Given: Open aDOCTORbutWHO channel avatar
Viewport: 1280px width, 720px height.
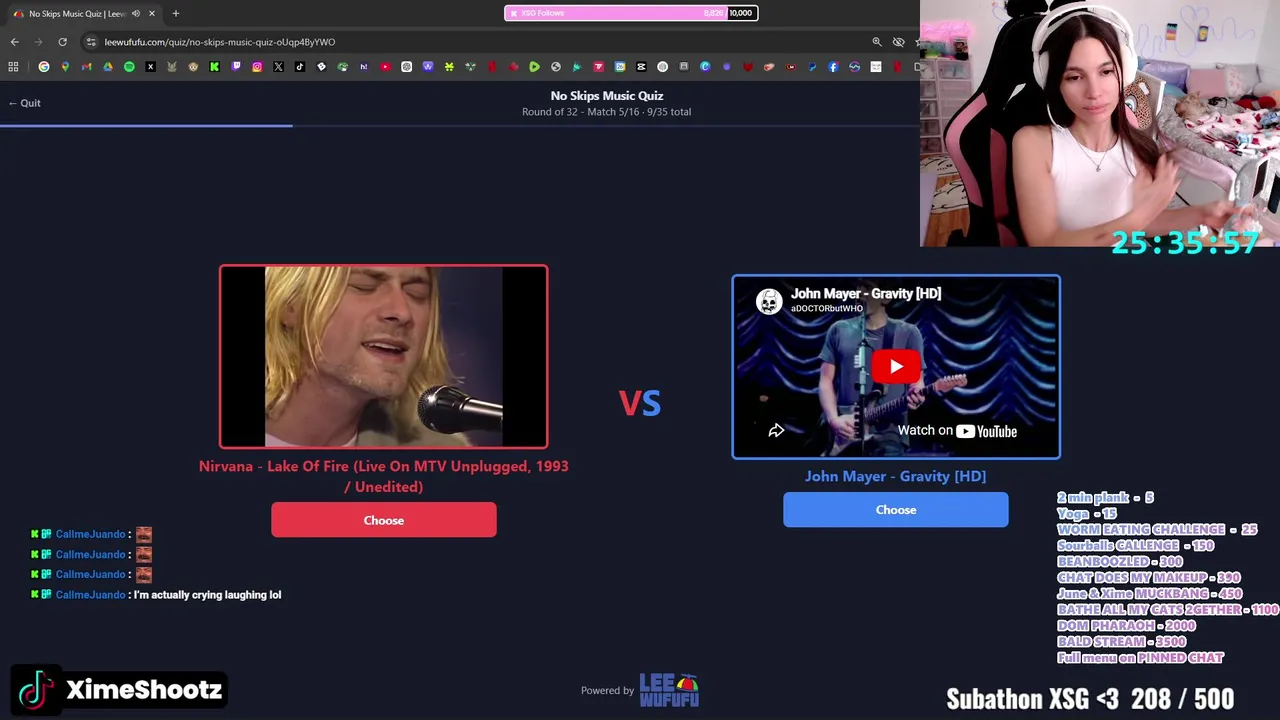Looking at the screenshot, I should point(769,301).
